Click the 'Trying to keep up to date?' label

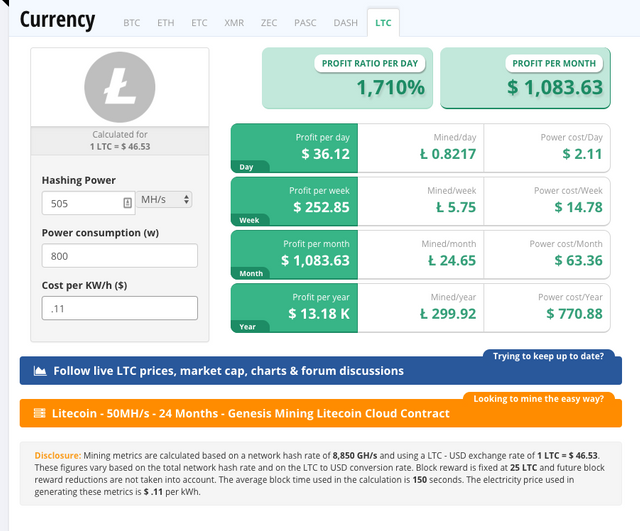coord(548,356)
